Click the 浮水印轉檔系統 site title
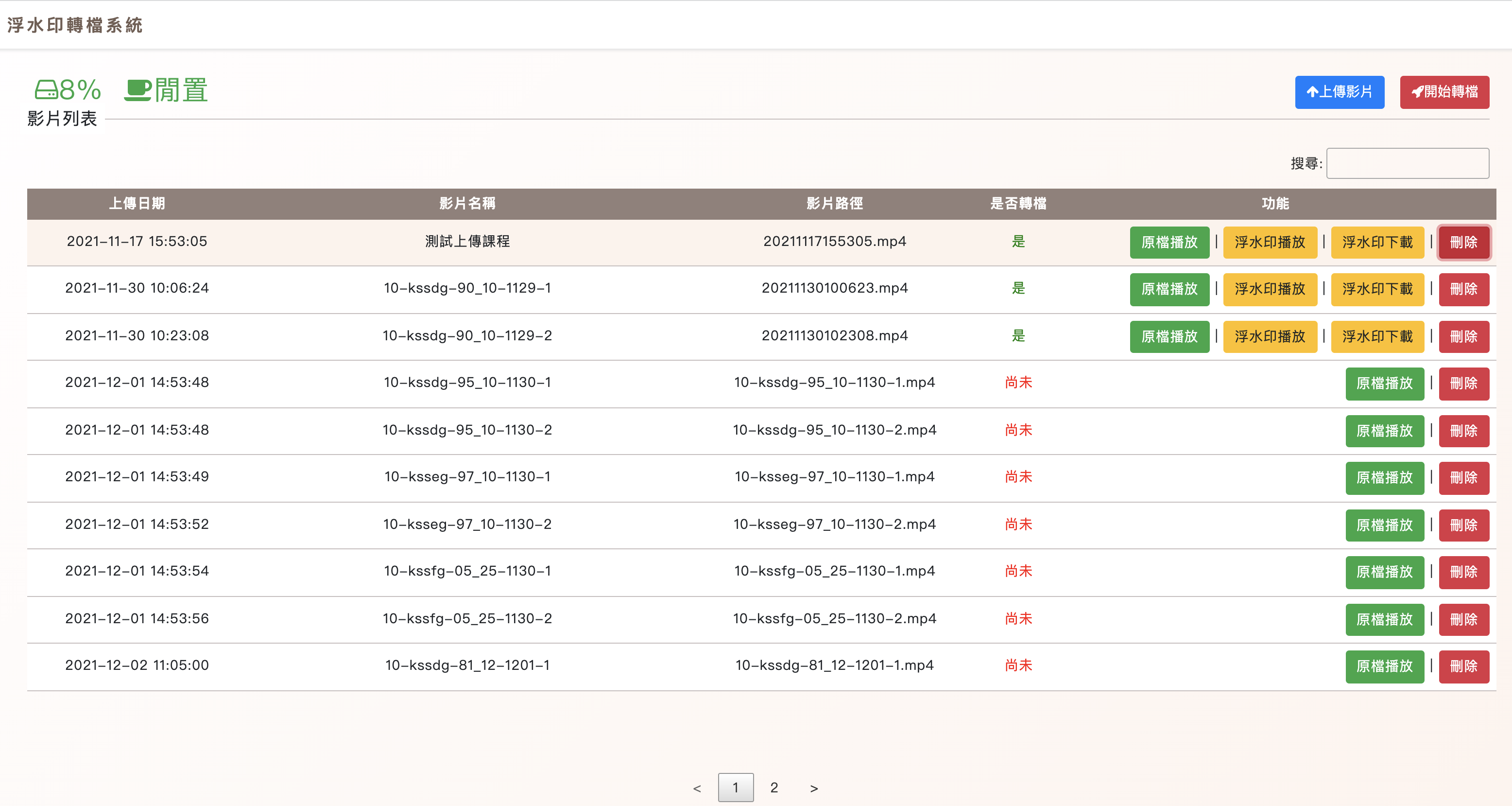Screen dimensions: 1512x806 coord(74,25)
